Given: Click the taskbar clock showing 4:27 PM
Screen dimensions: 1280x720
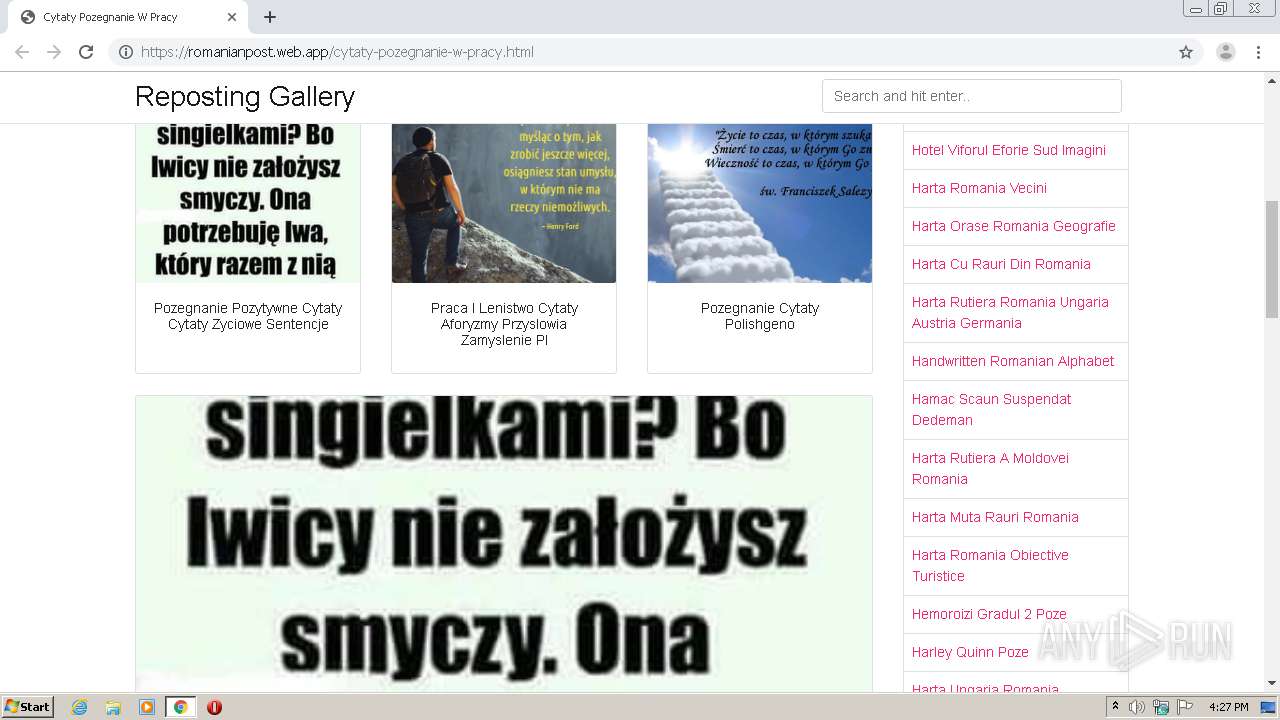Looking at the screenshot, I should coord(1229,707).
